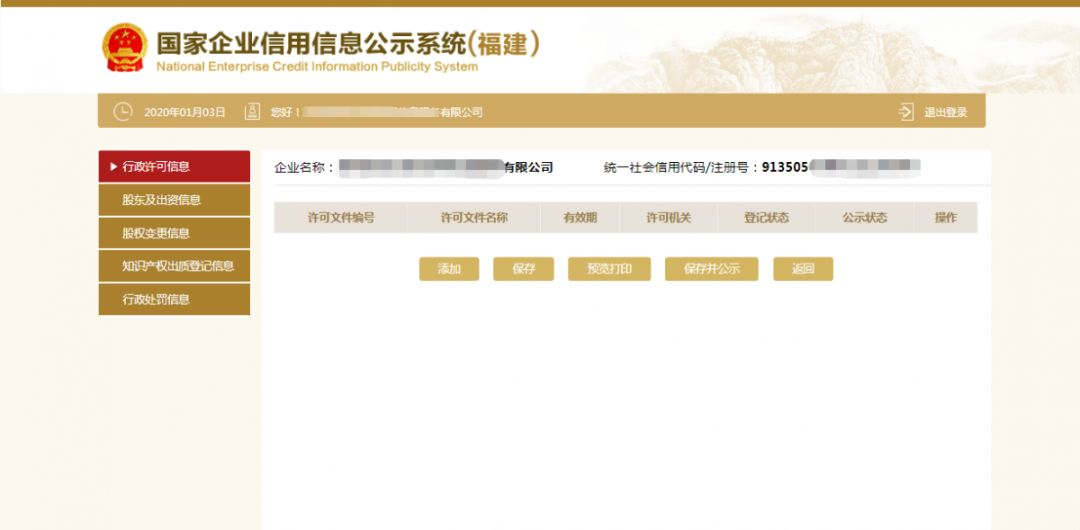This screenshot has height=530, width=1080.
Task: Select the 有效期 column header
Action: (580, 217)
